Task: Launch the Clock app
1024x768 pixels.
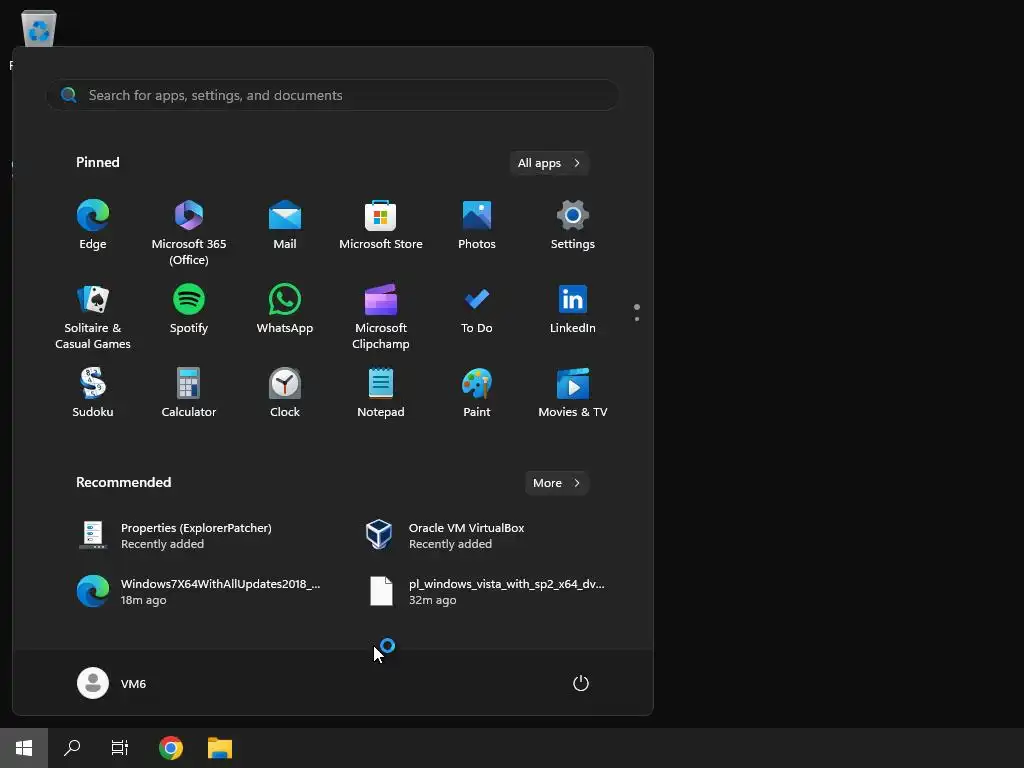Action: point(285,393)
